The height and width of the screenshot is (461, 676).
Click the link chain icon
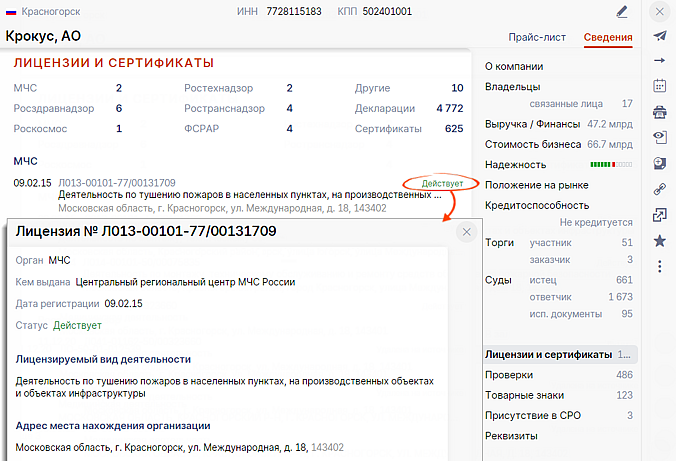point(659,189)
